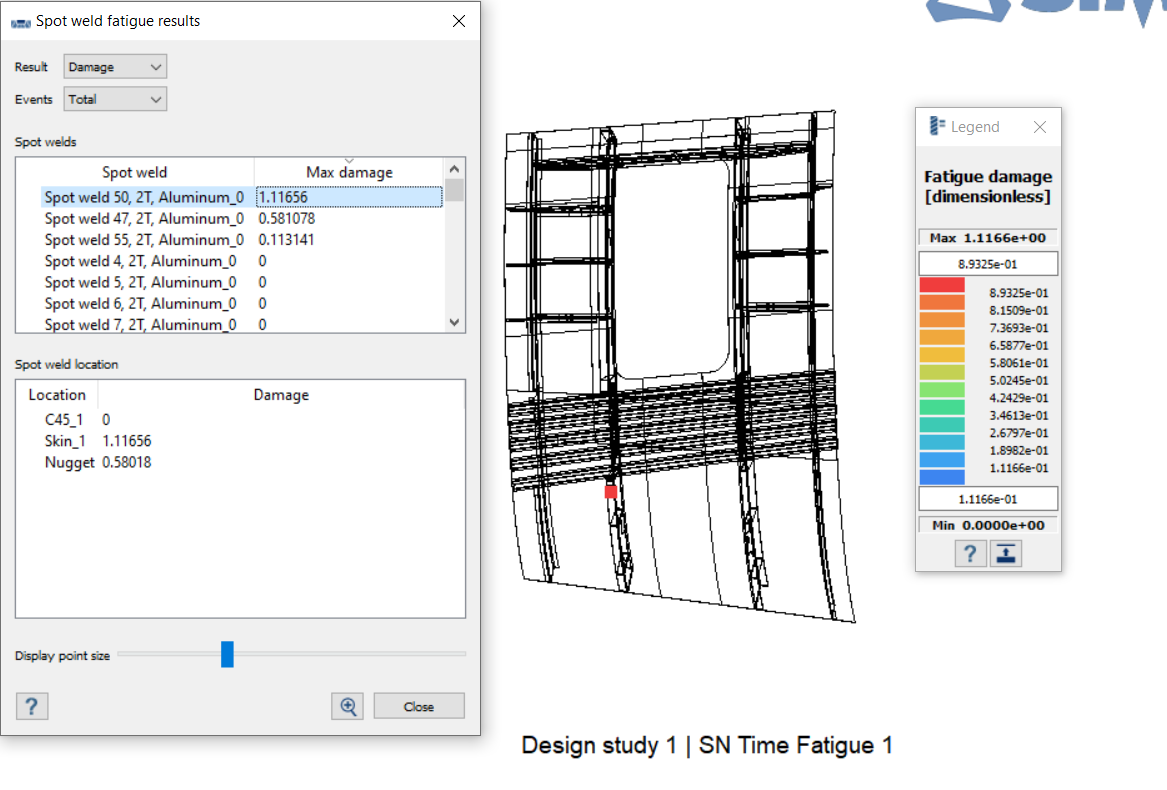Image resolution: width=1167 pixels, height=790 pixels.
Task: Click the zoom-to-spot-weld magnifier icon
Action: coord(348,706)
